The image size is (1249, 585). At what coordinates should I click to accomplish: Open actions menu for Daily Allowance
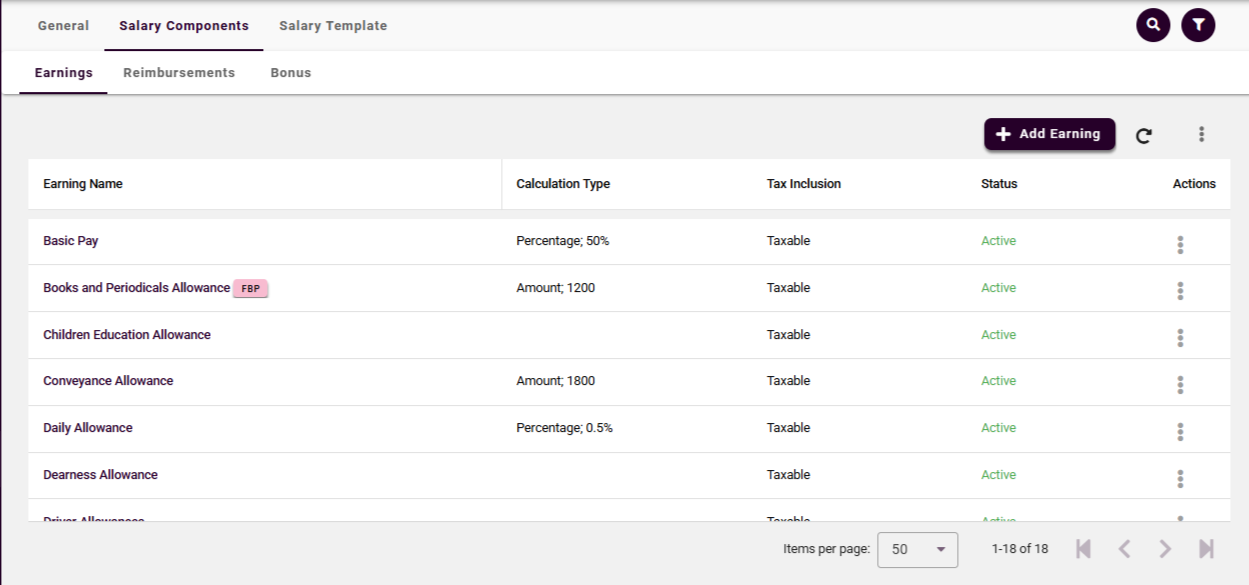(1180, 431)
